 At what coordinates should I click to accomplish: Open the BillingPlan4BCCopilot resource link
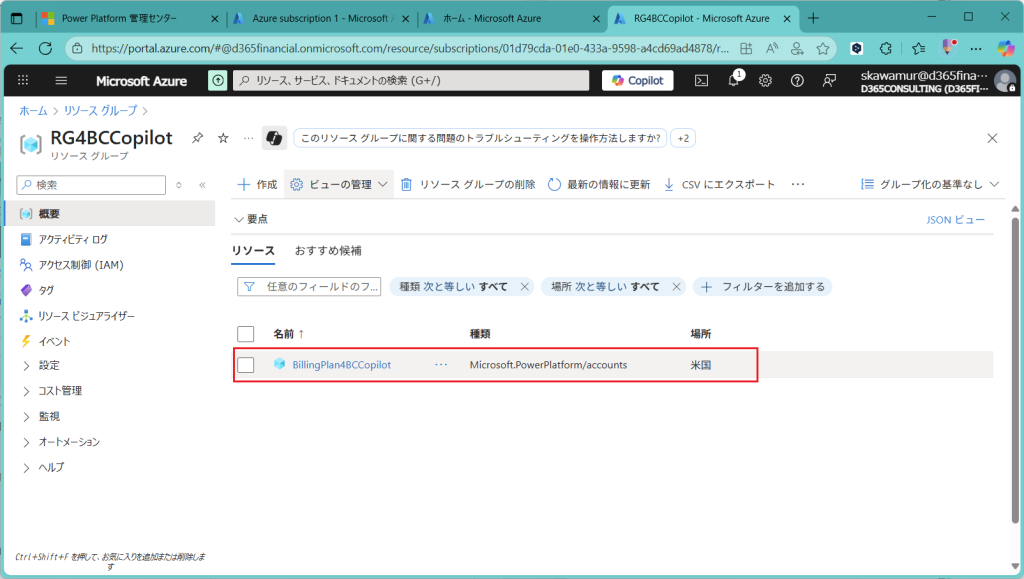[342, 365]
